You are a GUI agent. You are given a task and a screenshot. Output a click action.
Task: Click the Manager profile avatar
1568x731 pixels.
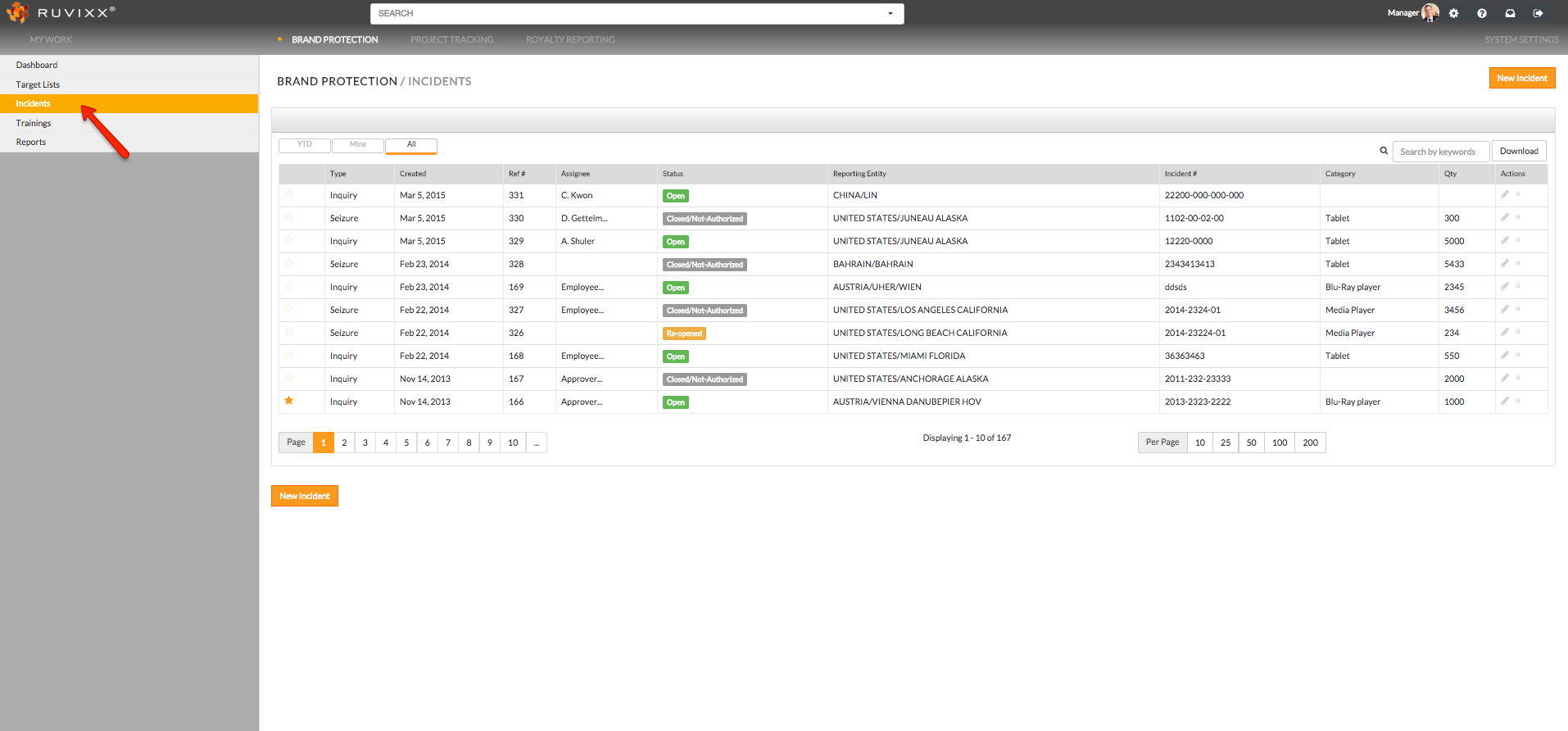tap(1430, 12)
